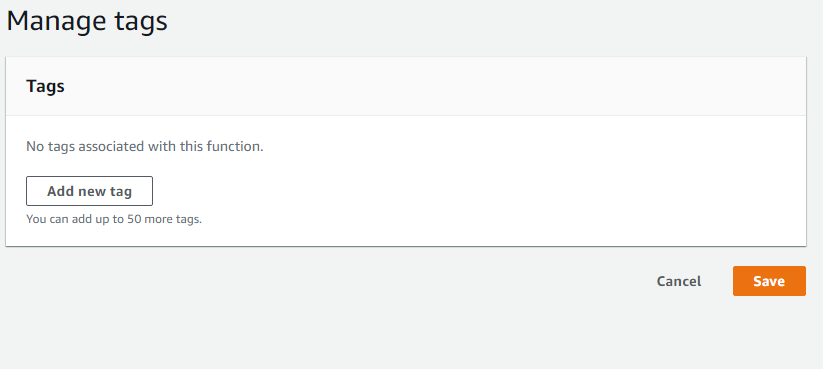
Task: Cancel managing tags
Action: (679, 281)
